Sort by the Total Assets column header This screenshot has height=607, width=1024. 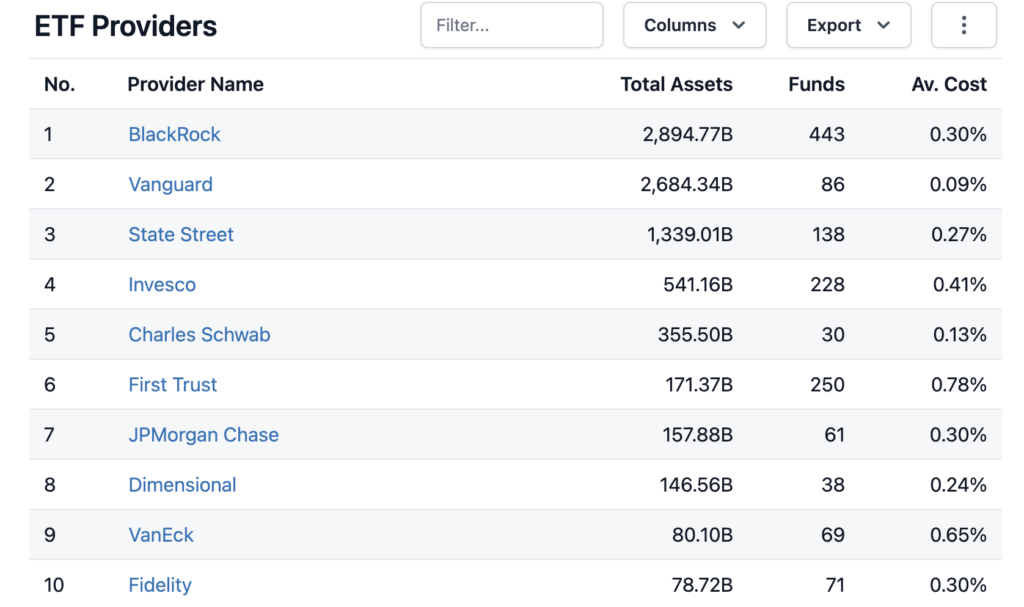pyautogui.click(x=676, y=84)
